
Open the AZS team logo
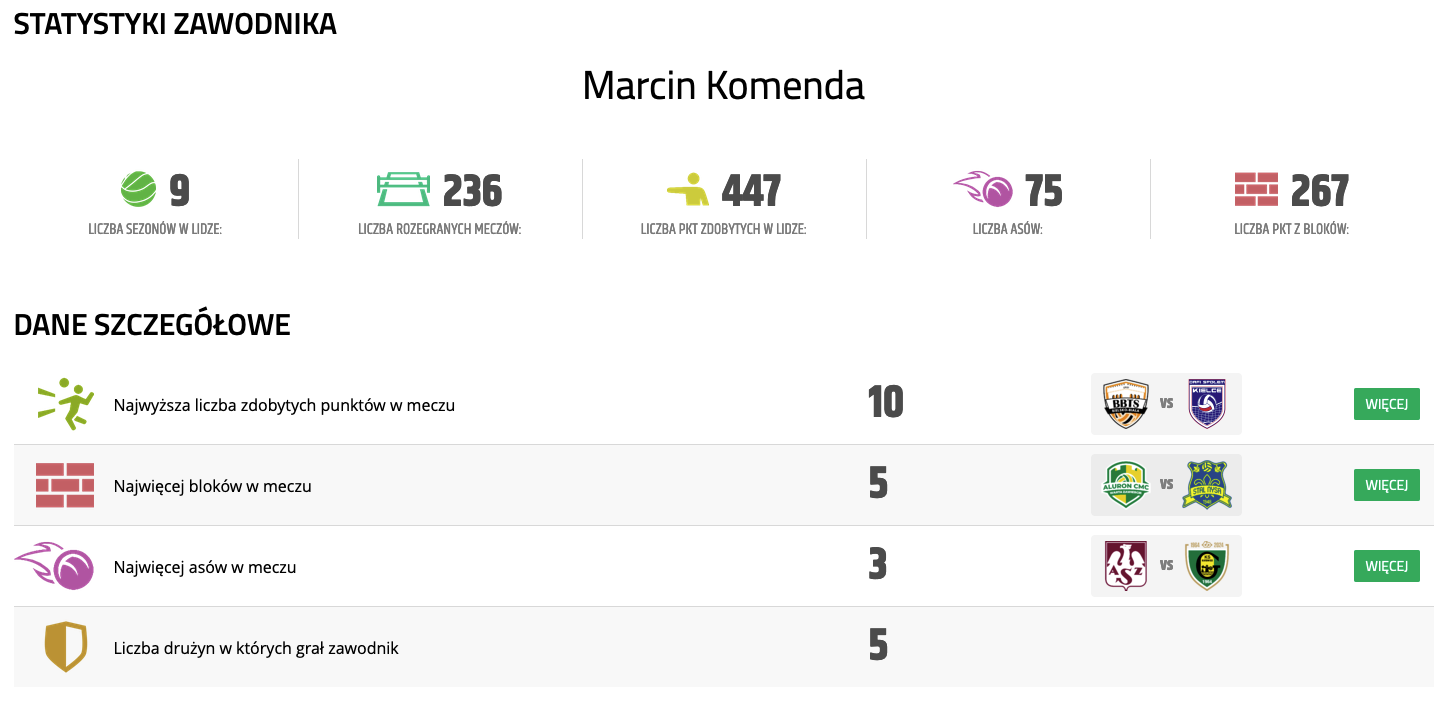(x=1125, y=566)
